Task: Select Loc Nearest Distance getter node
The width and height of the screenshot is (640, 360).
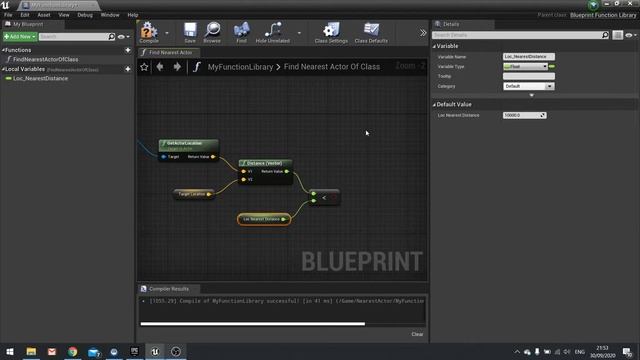Action: click(264, 219)
